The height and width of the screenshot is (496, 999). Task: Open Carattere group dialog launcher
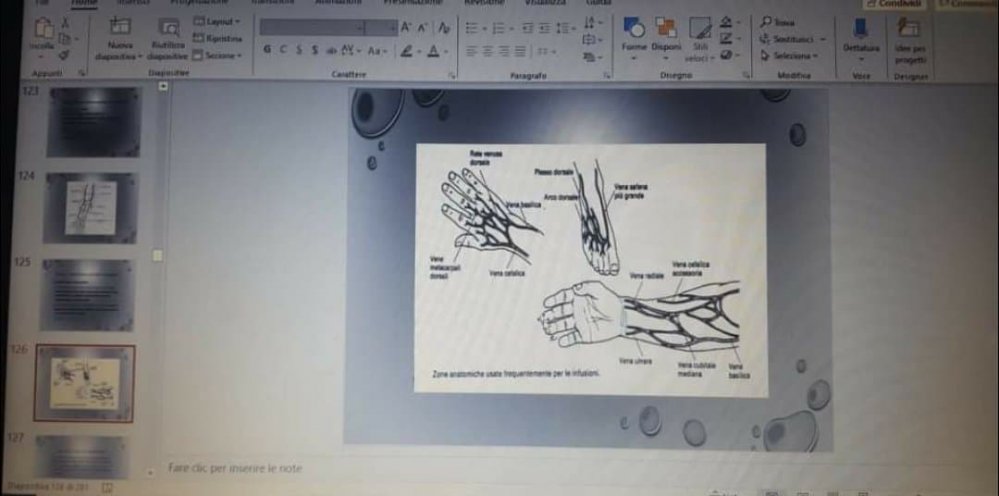coord(452,75)
